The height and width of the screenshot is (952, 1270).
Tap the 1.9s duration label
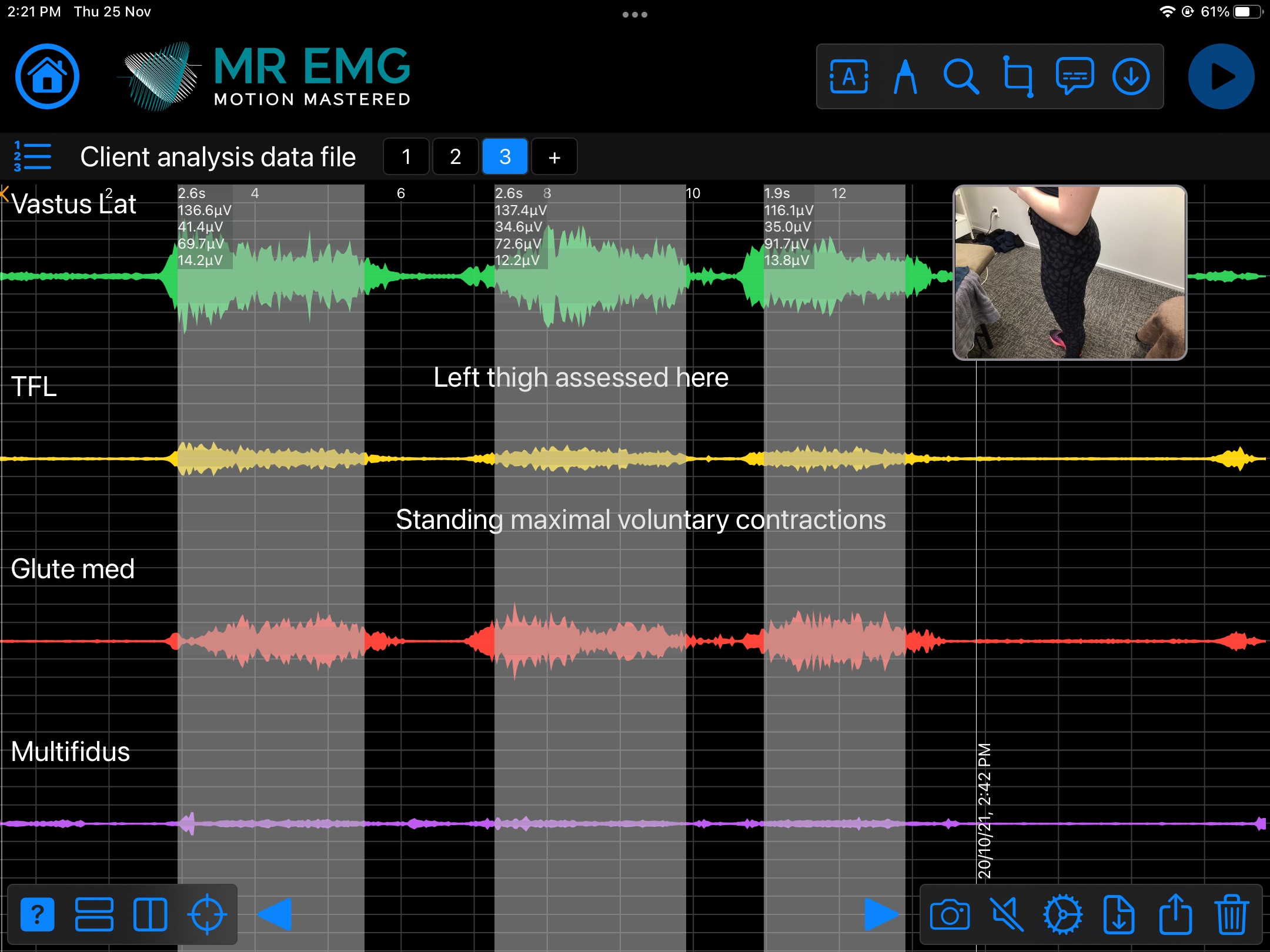[777, 193]
